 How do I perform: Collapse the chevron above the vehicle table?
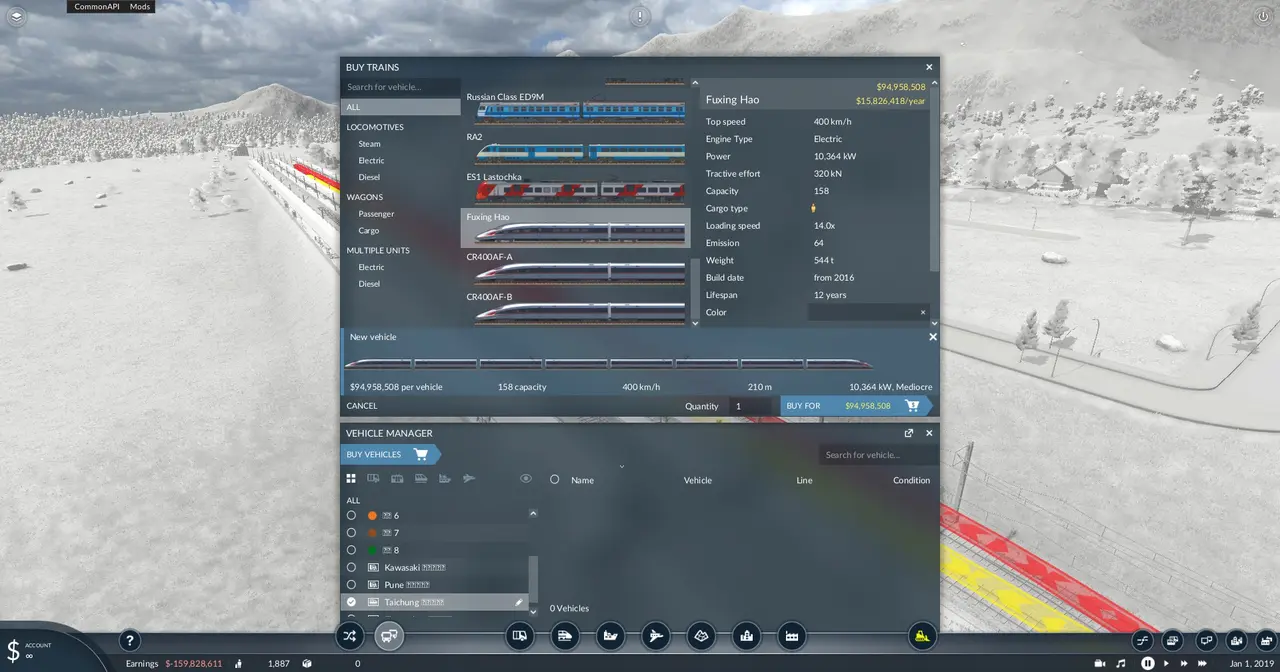tap(621, 466)
